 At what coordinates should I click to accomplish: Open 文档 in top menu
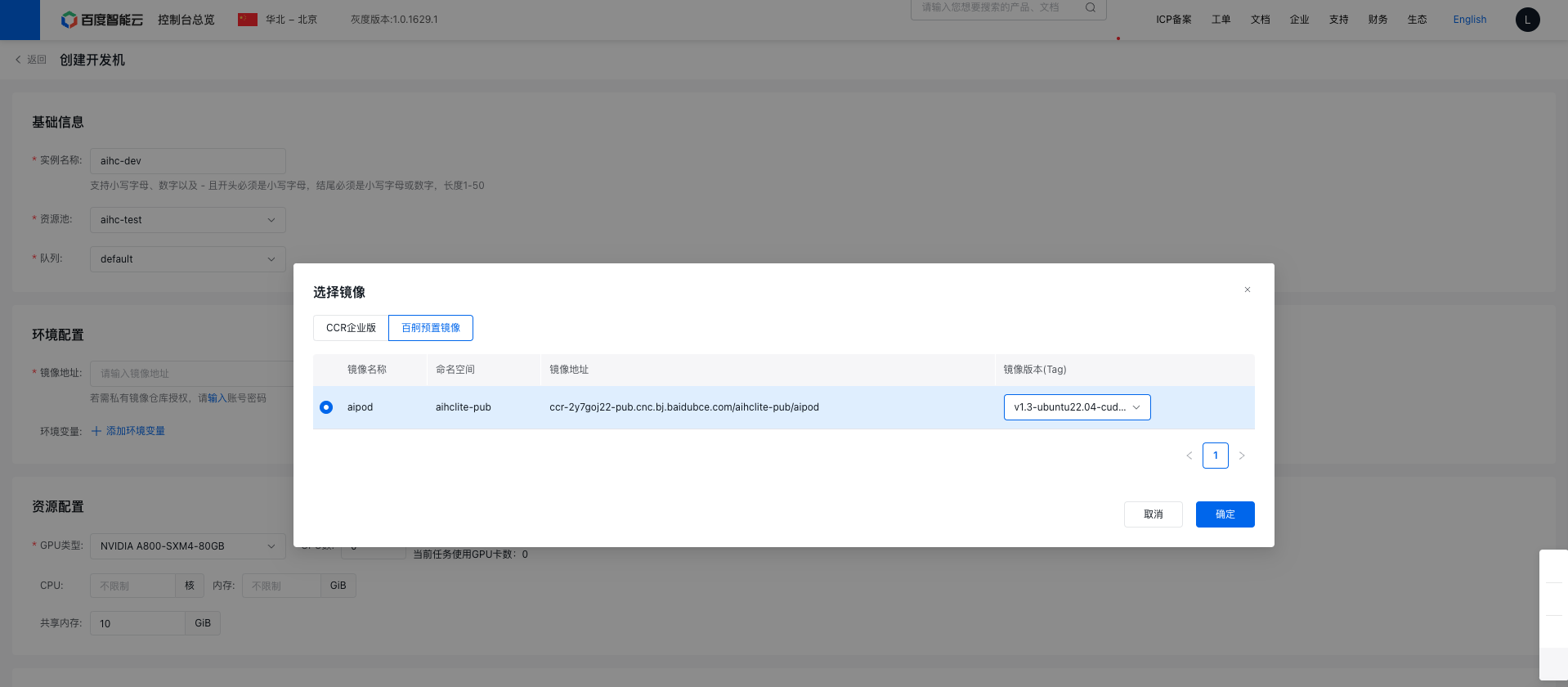point(1261,20)
